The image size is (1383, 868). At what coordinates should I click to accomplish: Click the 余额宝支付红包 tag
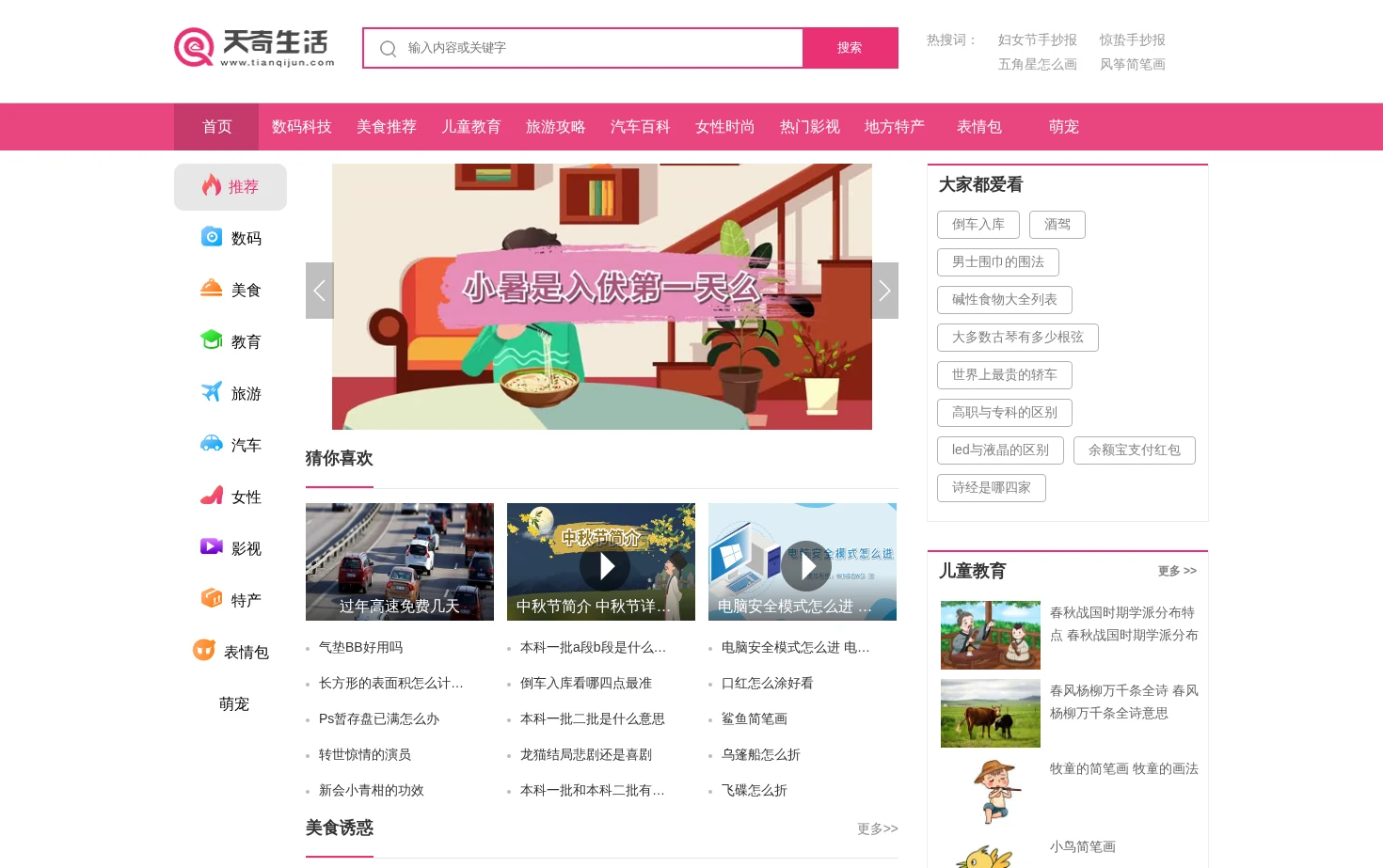[x=1134, y=450]
